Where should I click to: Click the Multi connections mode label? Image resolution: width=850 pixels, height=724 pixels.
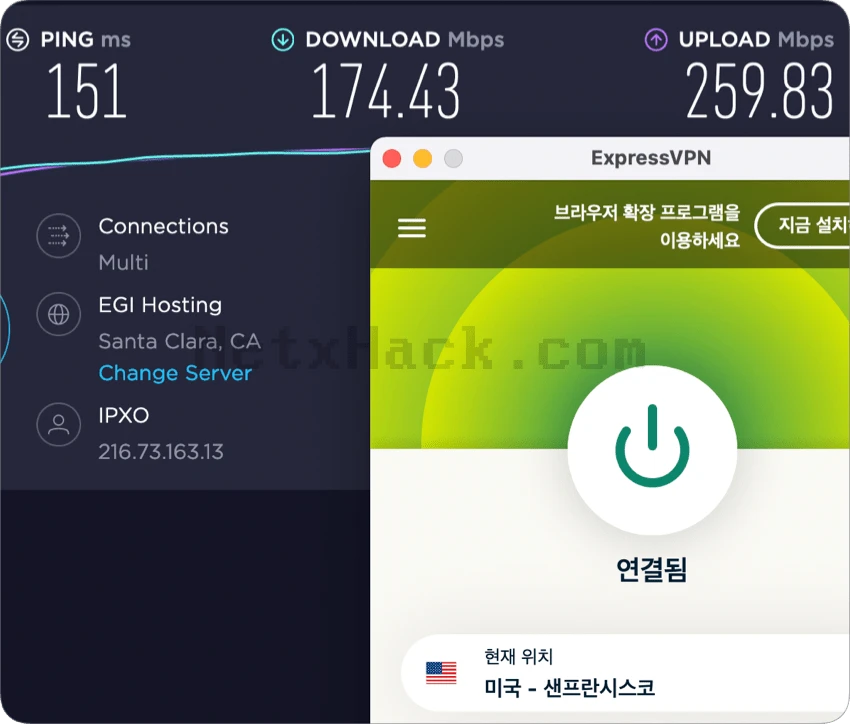(x=124, y=262)
